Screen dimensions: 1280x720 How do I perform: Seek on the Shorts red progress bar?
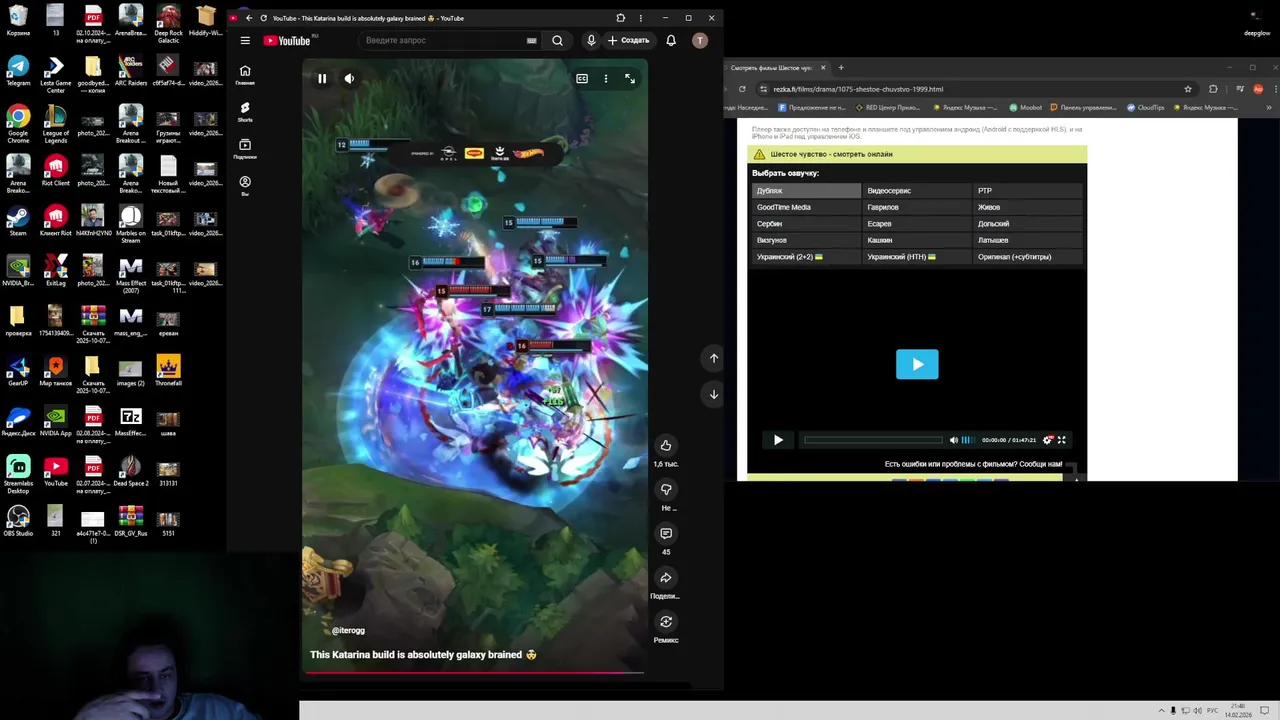tap(475, 672)
